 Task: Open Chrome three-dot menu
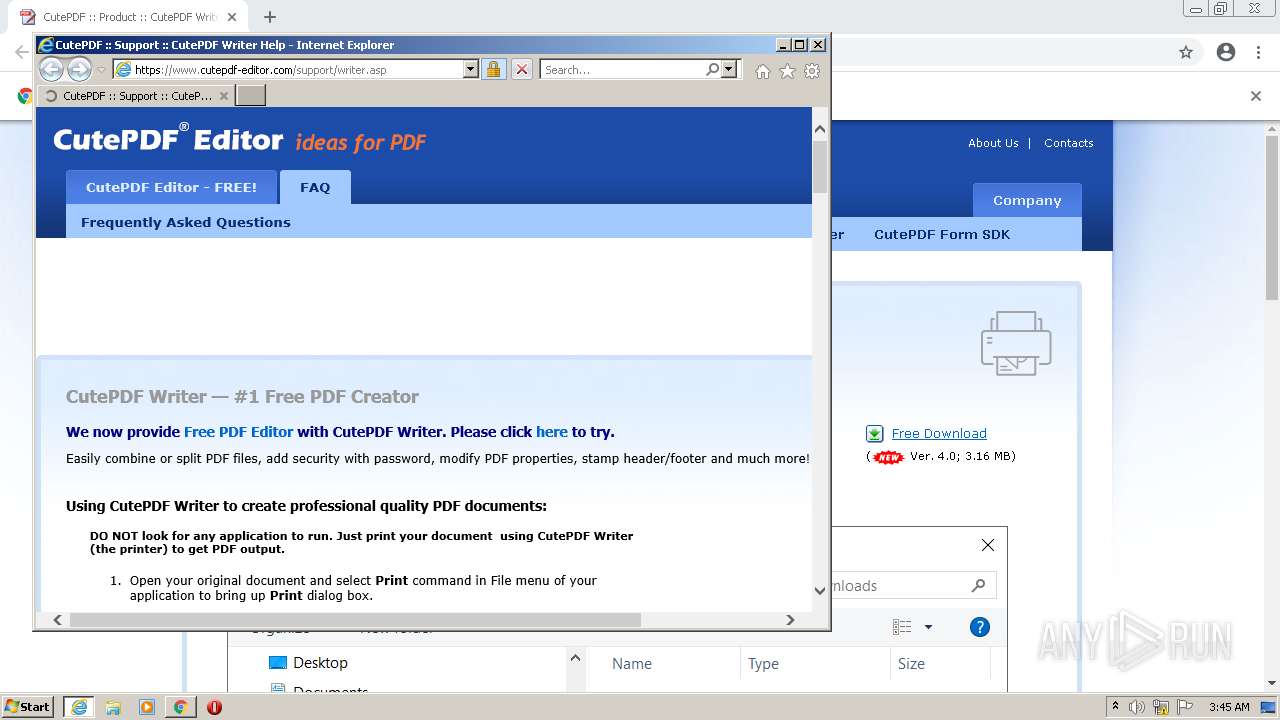[x=1258, y=52]
